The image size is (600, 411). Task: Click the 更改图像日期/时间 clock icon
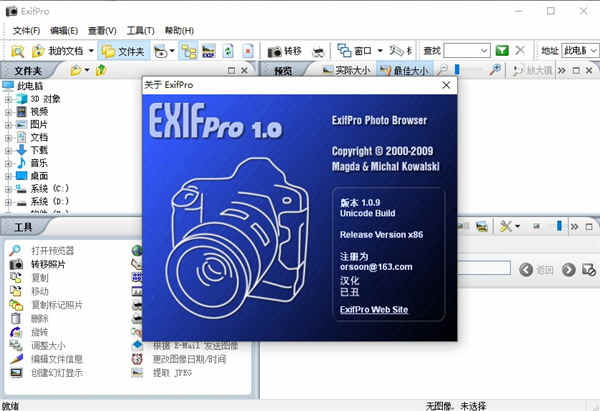(x=137, y=359)
